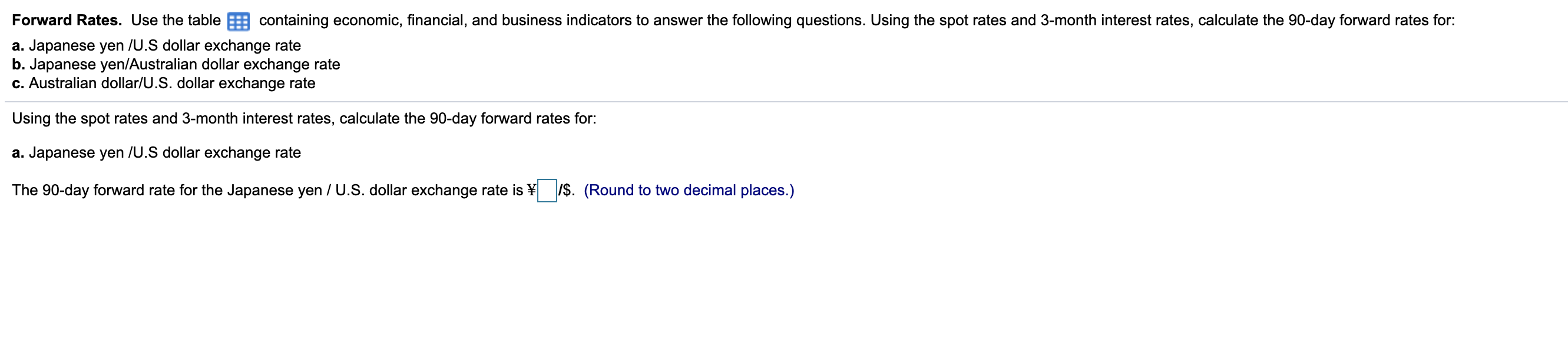
Task: Click the '/$.' unit text after the box
Action: pos(567,191)
